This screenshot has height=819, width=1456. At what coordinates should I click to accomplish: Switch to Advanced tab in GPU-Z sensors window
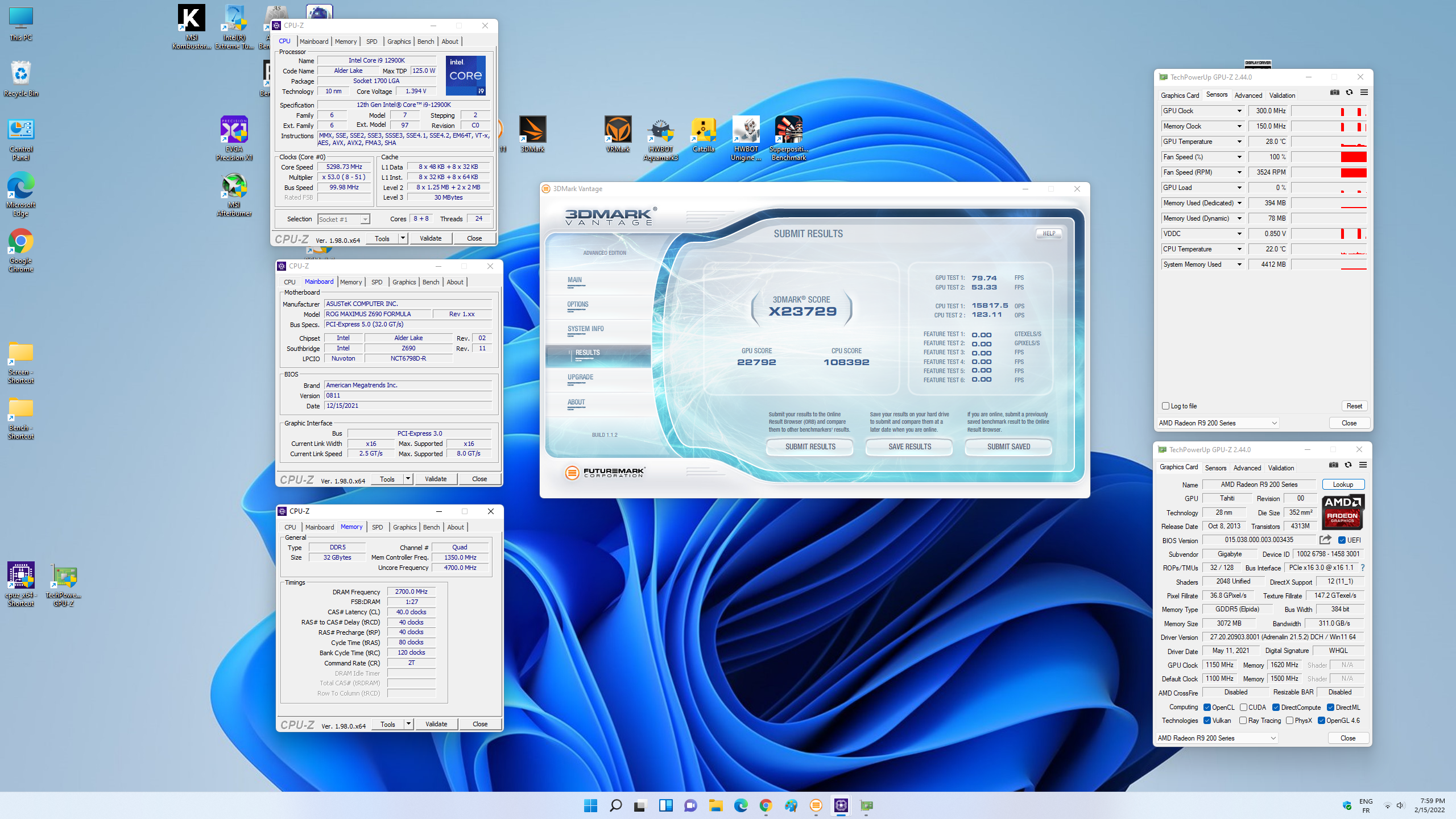1248,96
